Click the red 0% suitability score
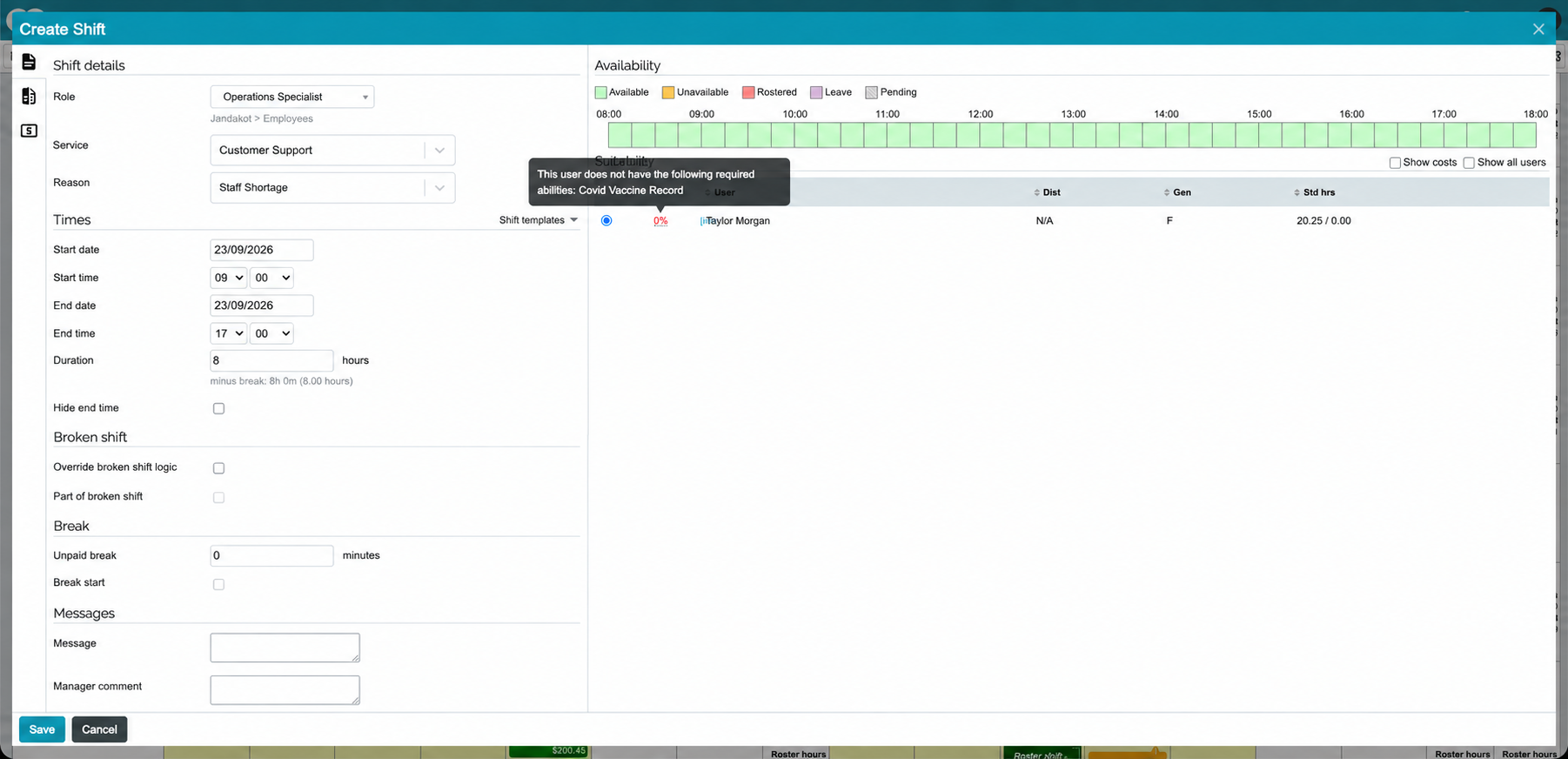The image size is (1568, 759). pos(660,221)
